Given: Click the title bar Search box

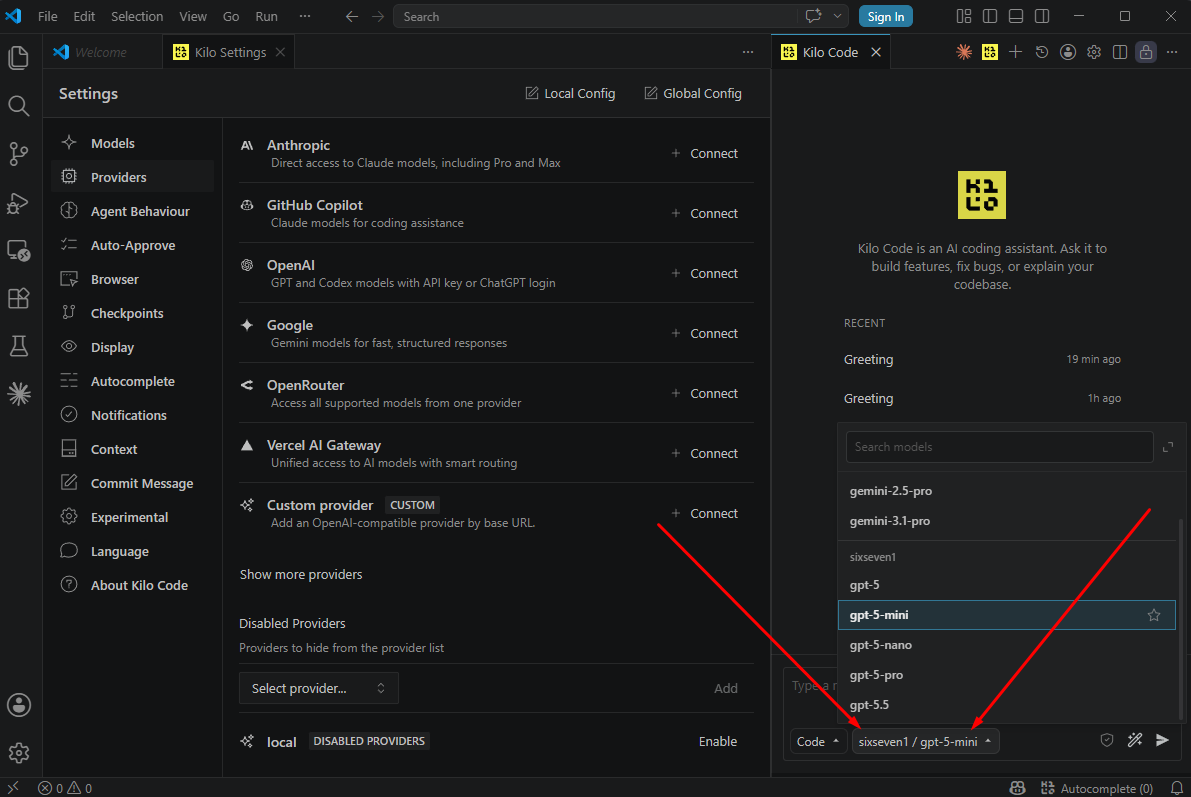Looking at the screenshot, I should 596,16.
